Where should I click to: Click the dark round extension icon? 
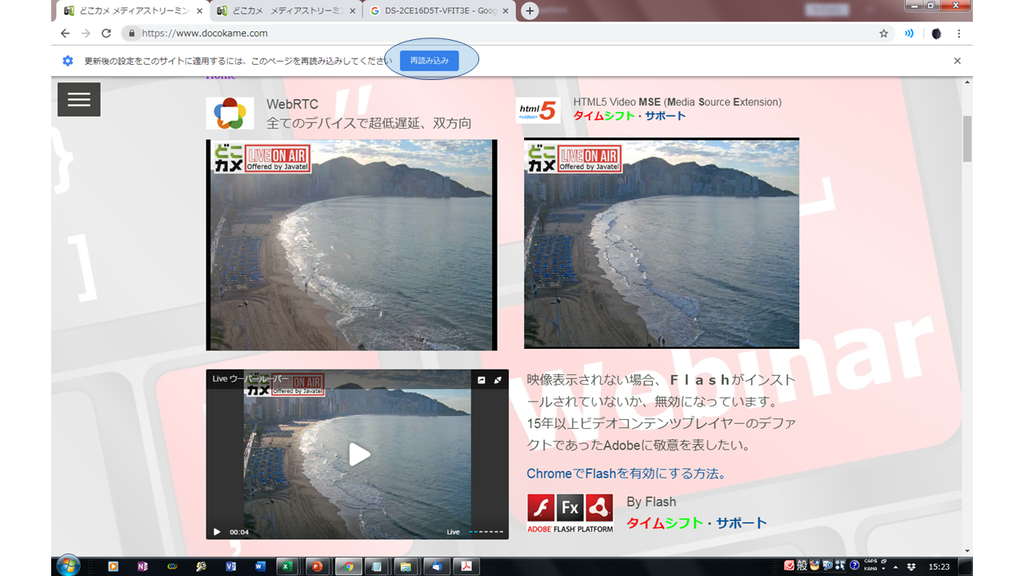(x=936, y=33)
